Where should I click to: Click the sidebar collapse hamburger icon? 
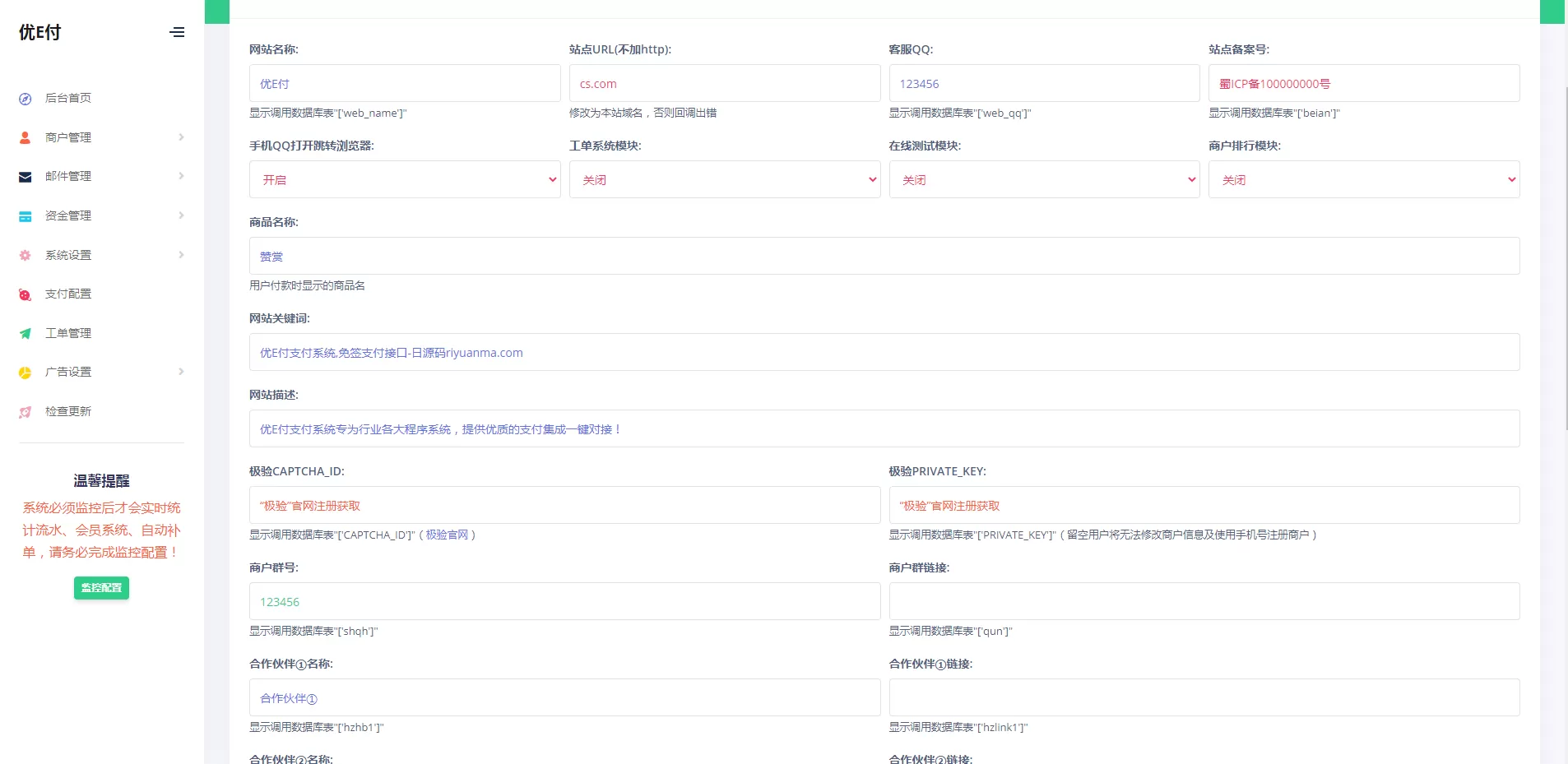(x=177, y=33)
